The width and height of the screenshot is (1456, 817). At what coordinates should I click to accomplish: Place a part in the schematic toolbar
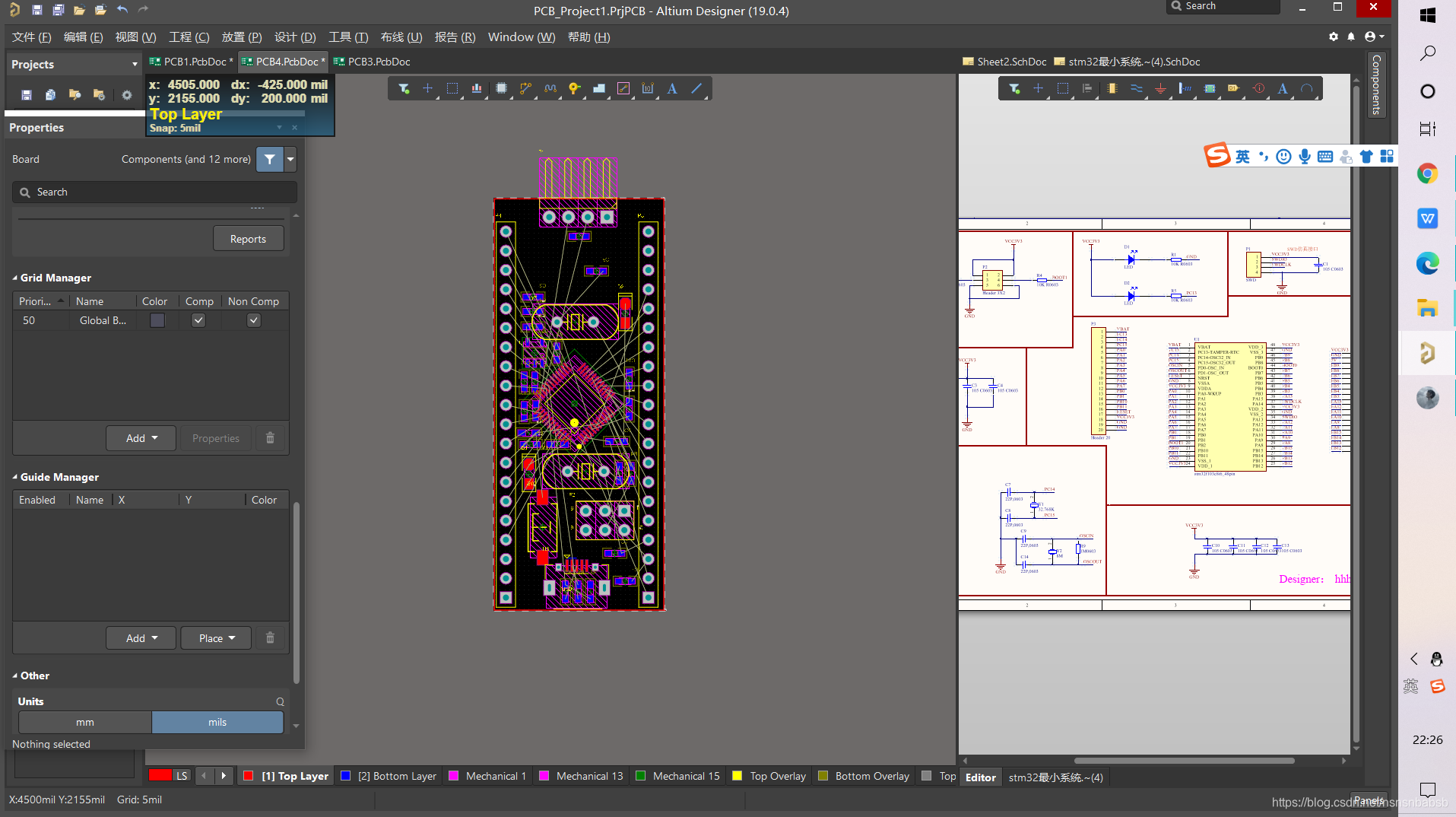pyautogui.click(x=1112, y=89)
